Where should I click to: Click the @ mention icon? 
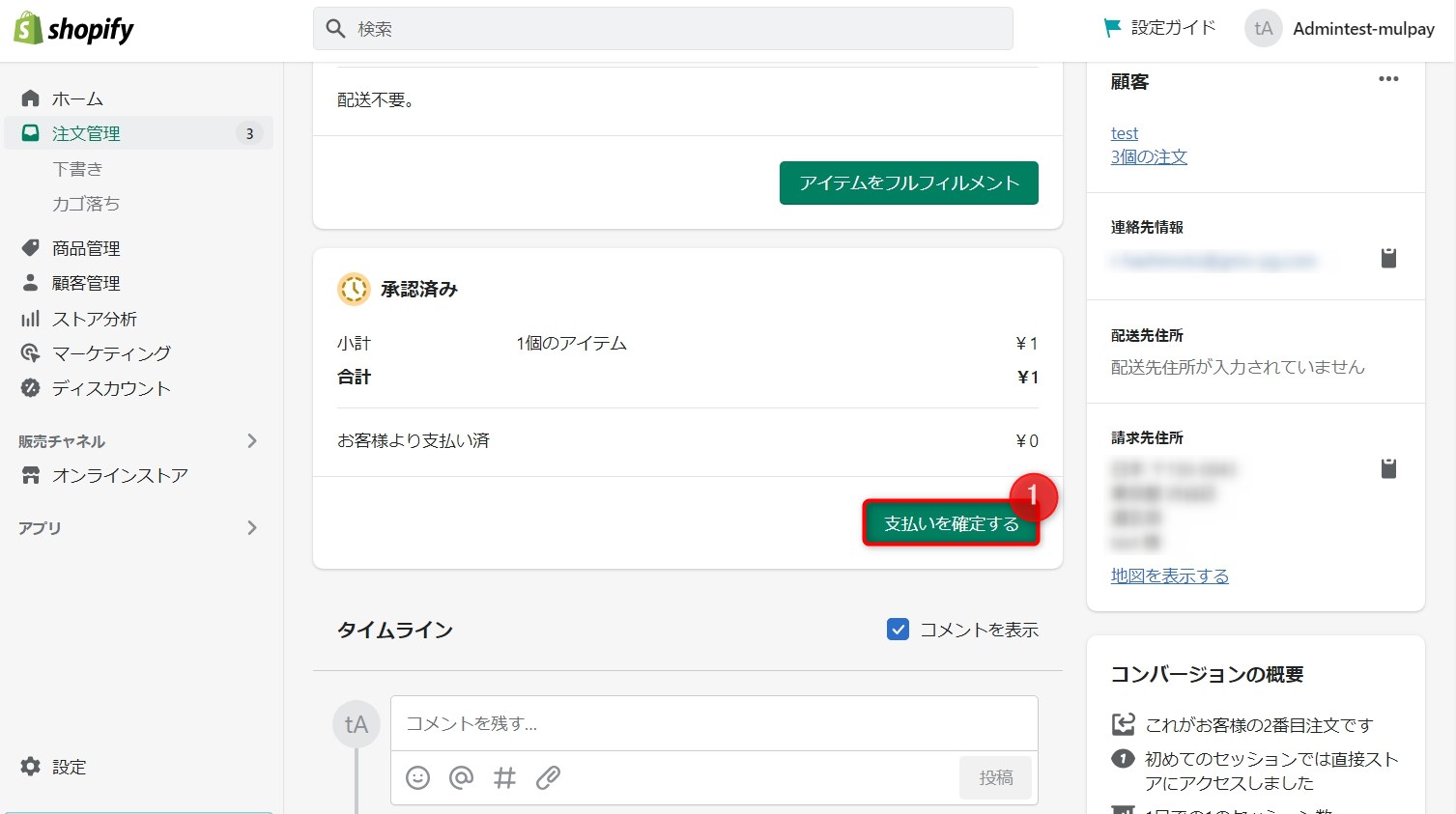pyautogui.click(x=462, y=777)
